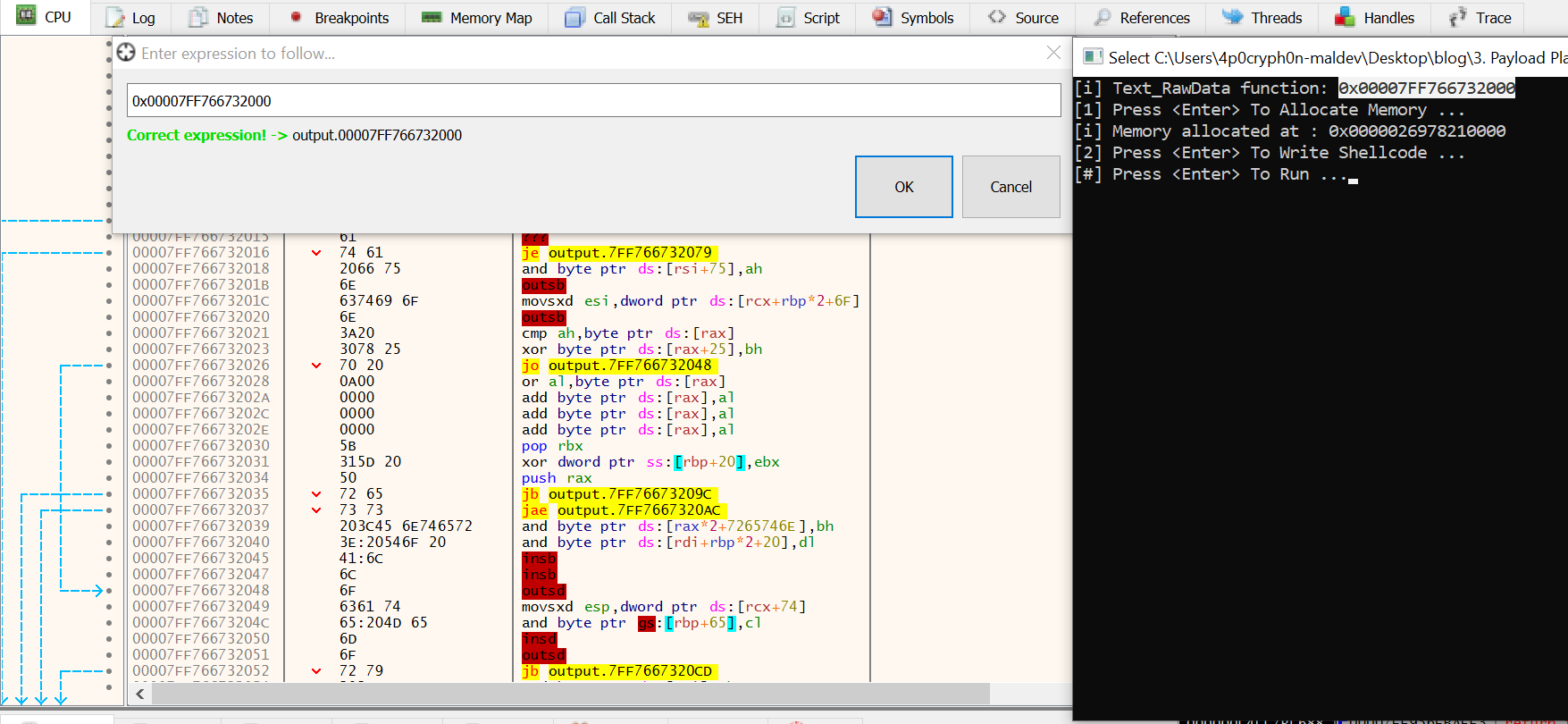The height and width of the screenshot is (724, 1568).
Task: Click the Memory Map RAM icon
Action: pyautogui.click(x=432, y=17)
